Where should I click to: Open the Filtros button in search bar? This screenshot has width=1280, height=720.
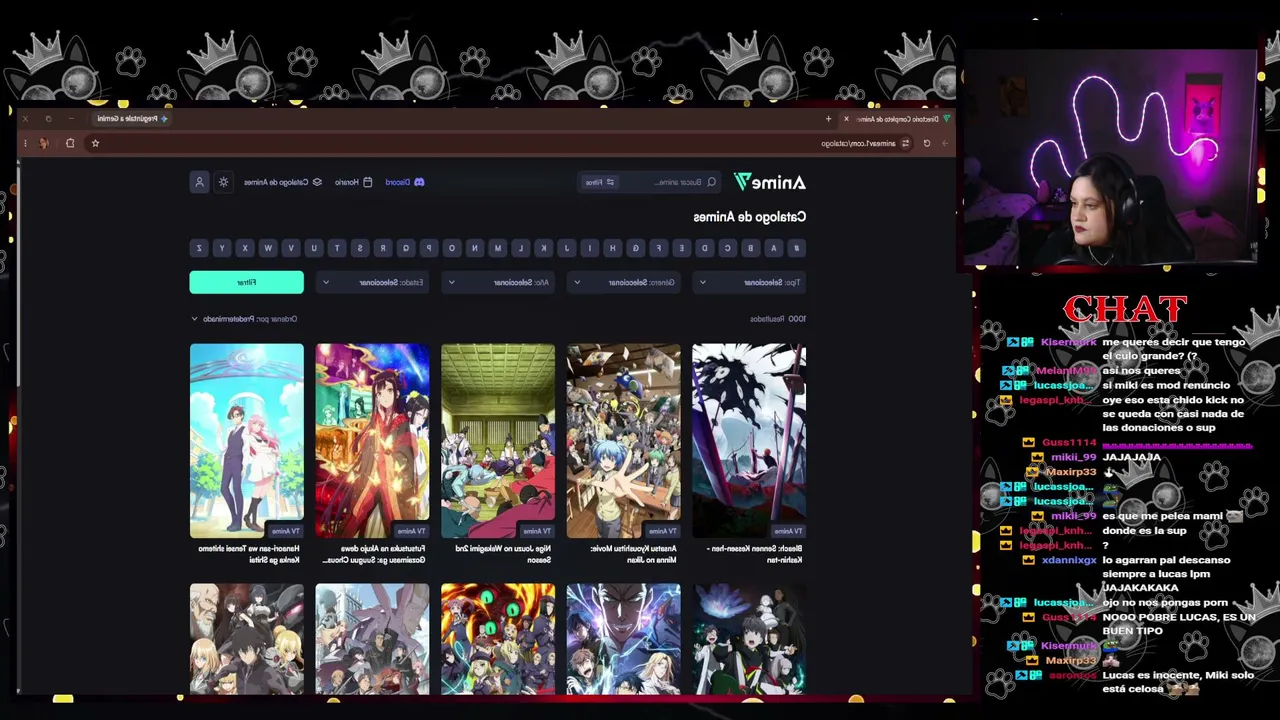600,182
